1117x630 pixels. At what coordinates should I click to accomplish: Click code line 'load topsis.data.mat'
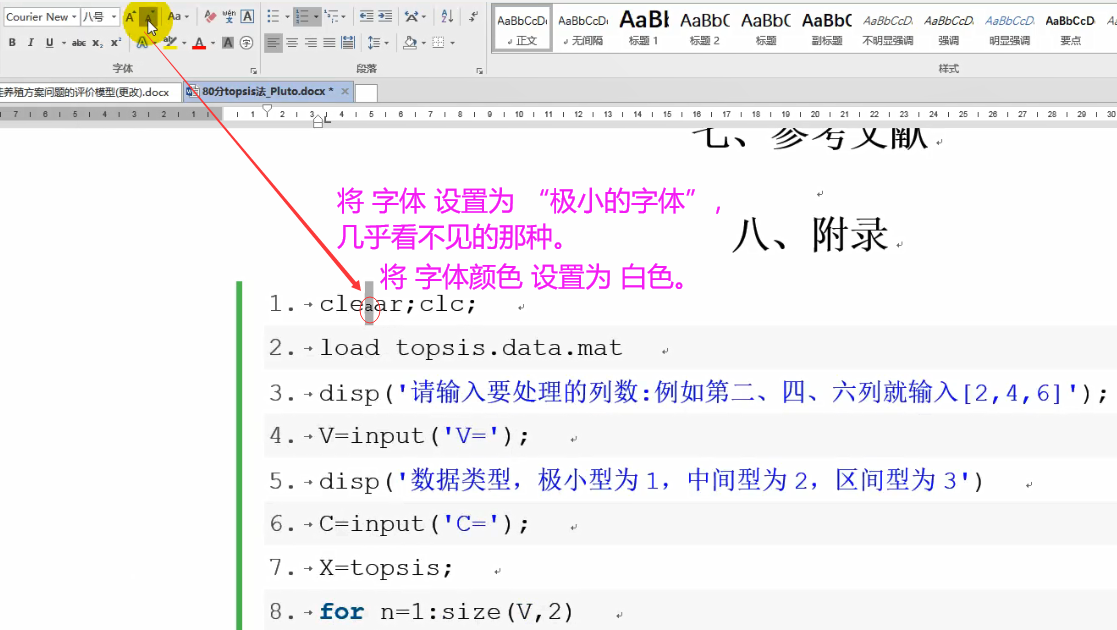(470, 348)
